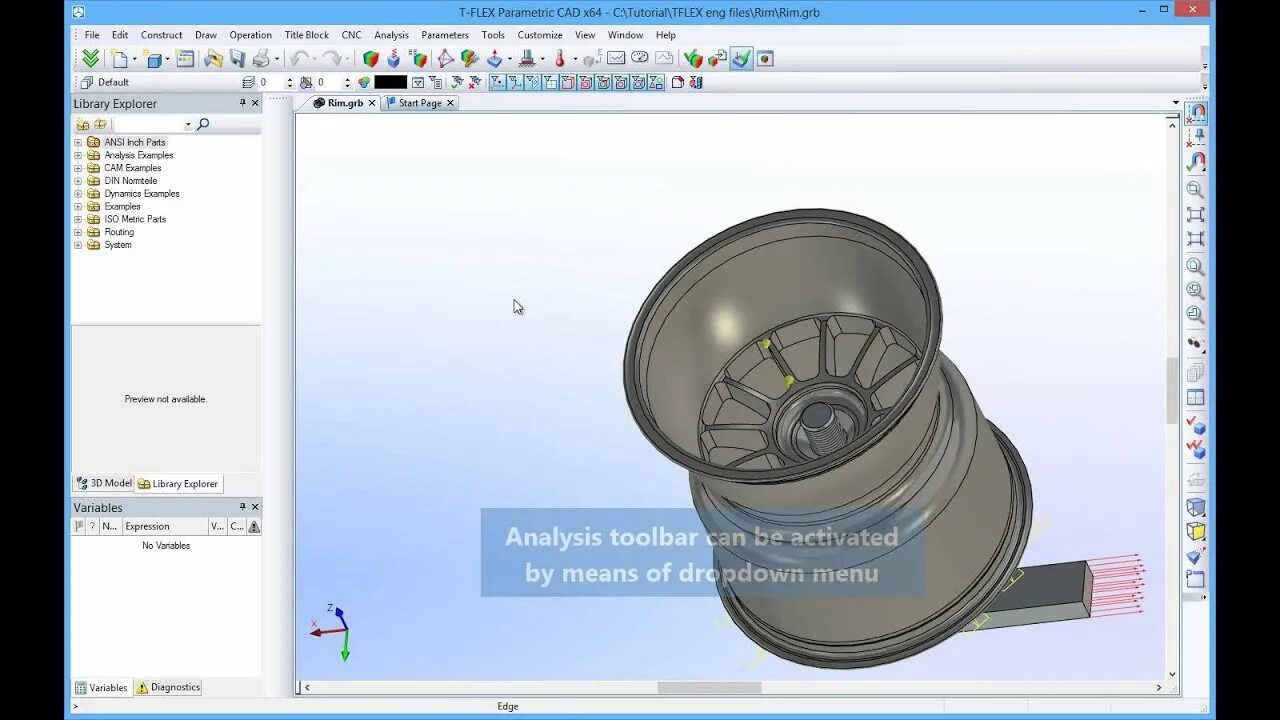Click the level value spinner arrows
The image size is (1280, 720).
click(x=290, y=82)
